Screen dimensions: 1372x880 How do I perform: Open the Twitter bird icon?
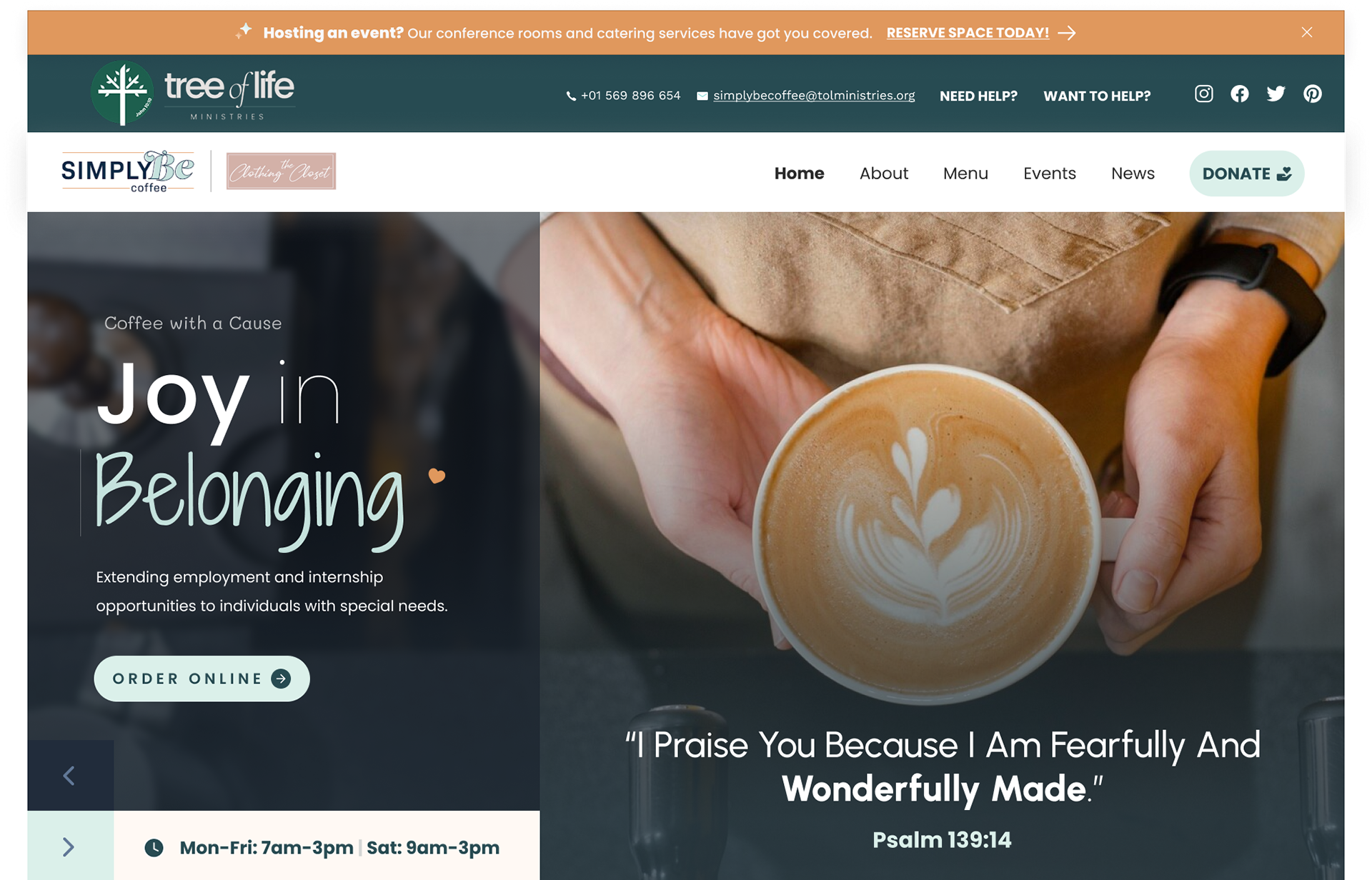(1276, 94)
